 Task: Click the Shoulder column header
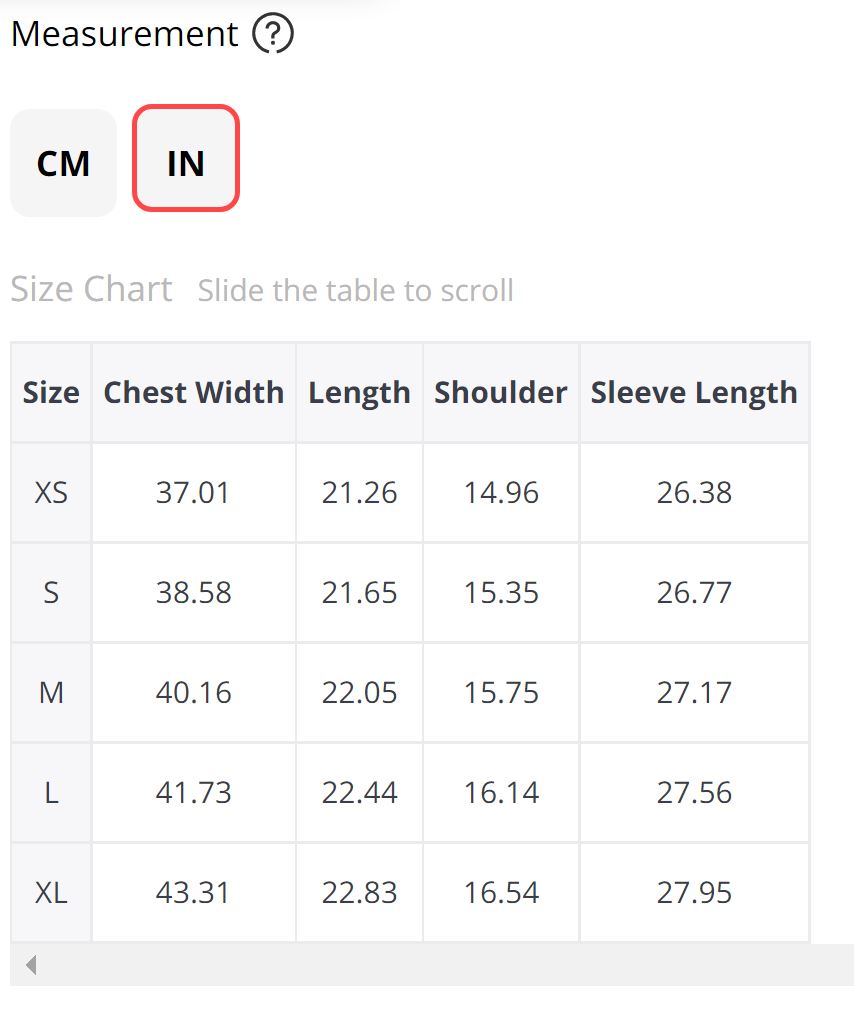click(x=501, y=392)
